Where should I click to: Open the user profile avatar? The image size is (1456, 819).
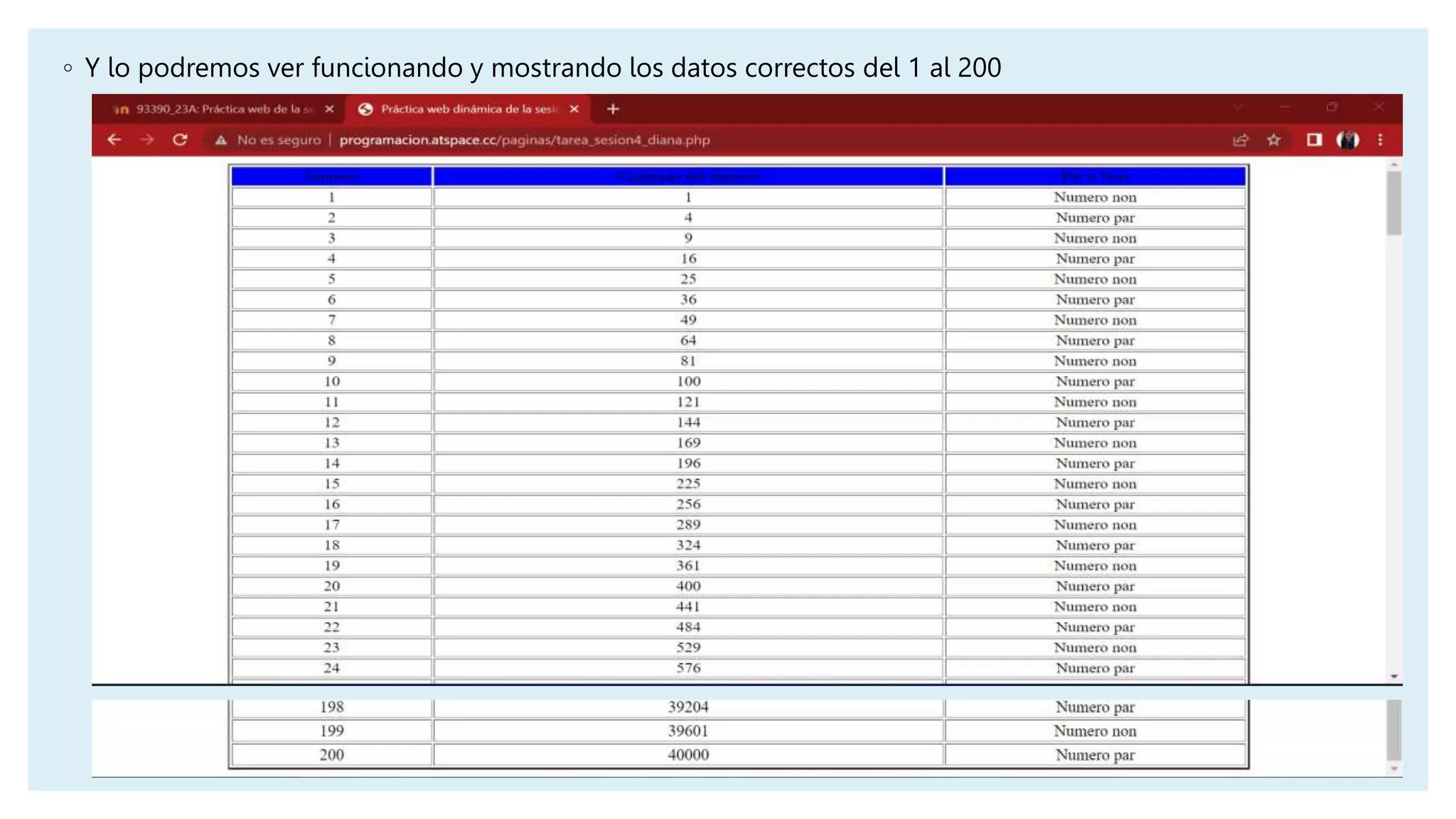1348,140
